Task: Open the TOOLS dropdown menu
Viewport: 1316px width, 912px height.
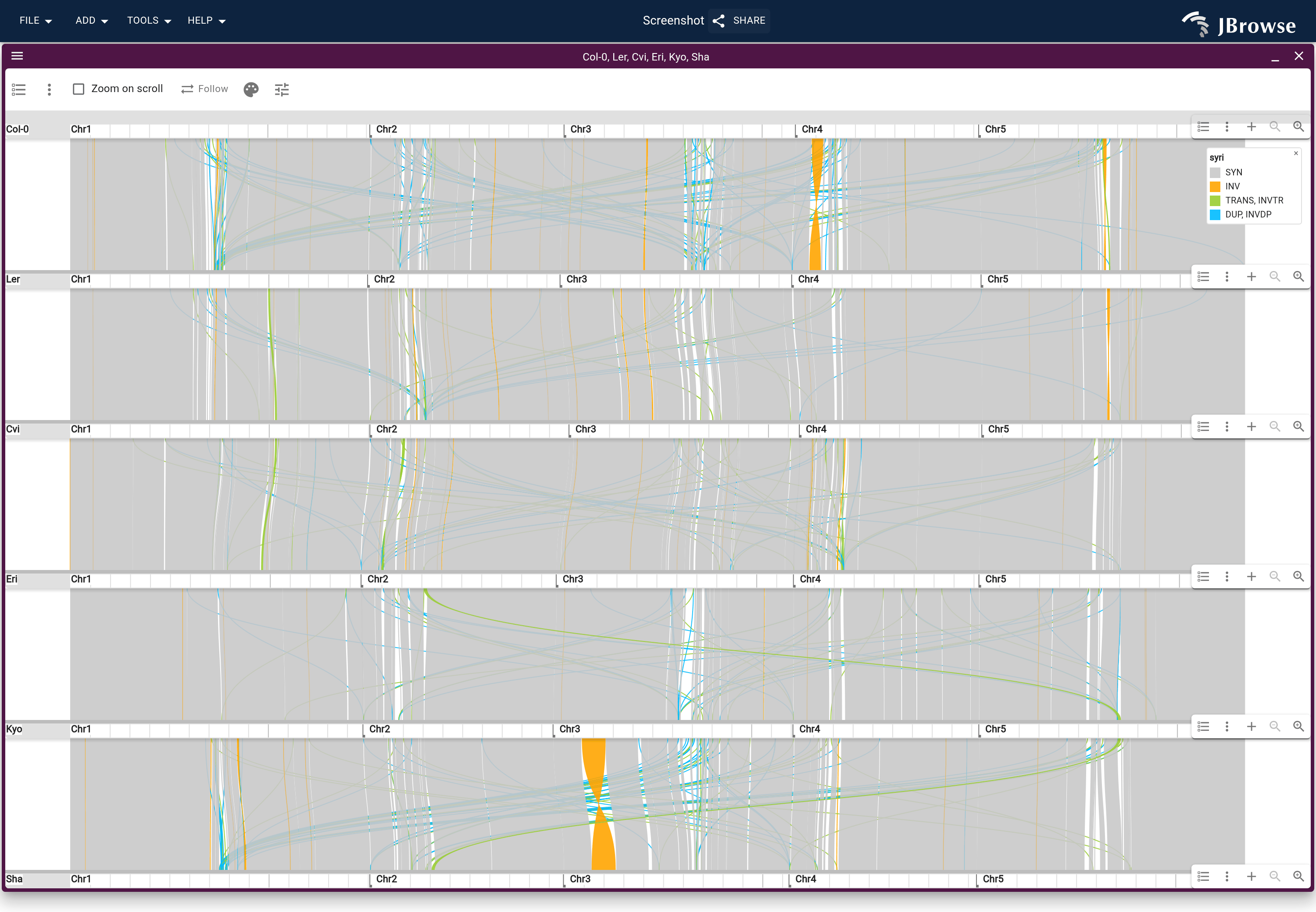Action: [149, 21]
